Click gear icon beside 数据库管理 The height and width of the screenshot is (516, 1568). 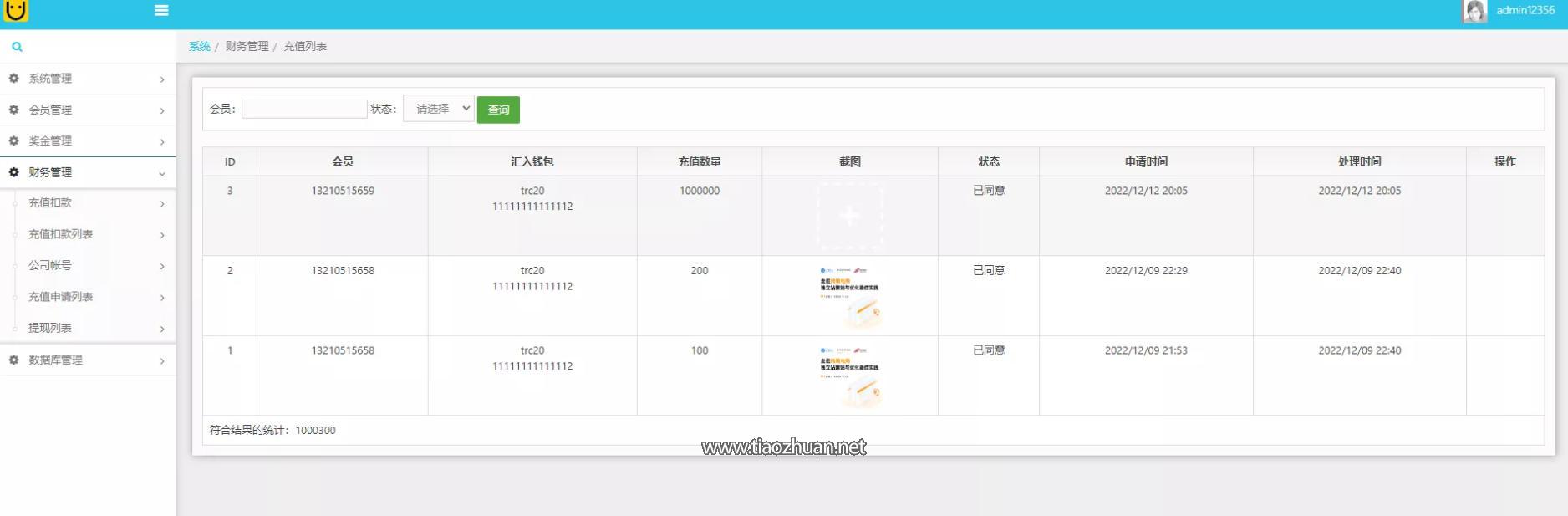[x=13, y=360]
